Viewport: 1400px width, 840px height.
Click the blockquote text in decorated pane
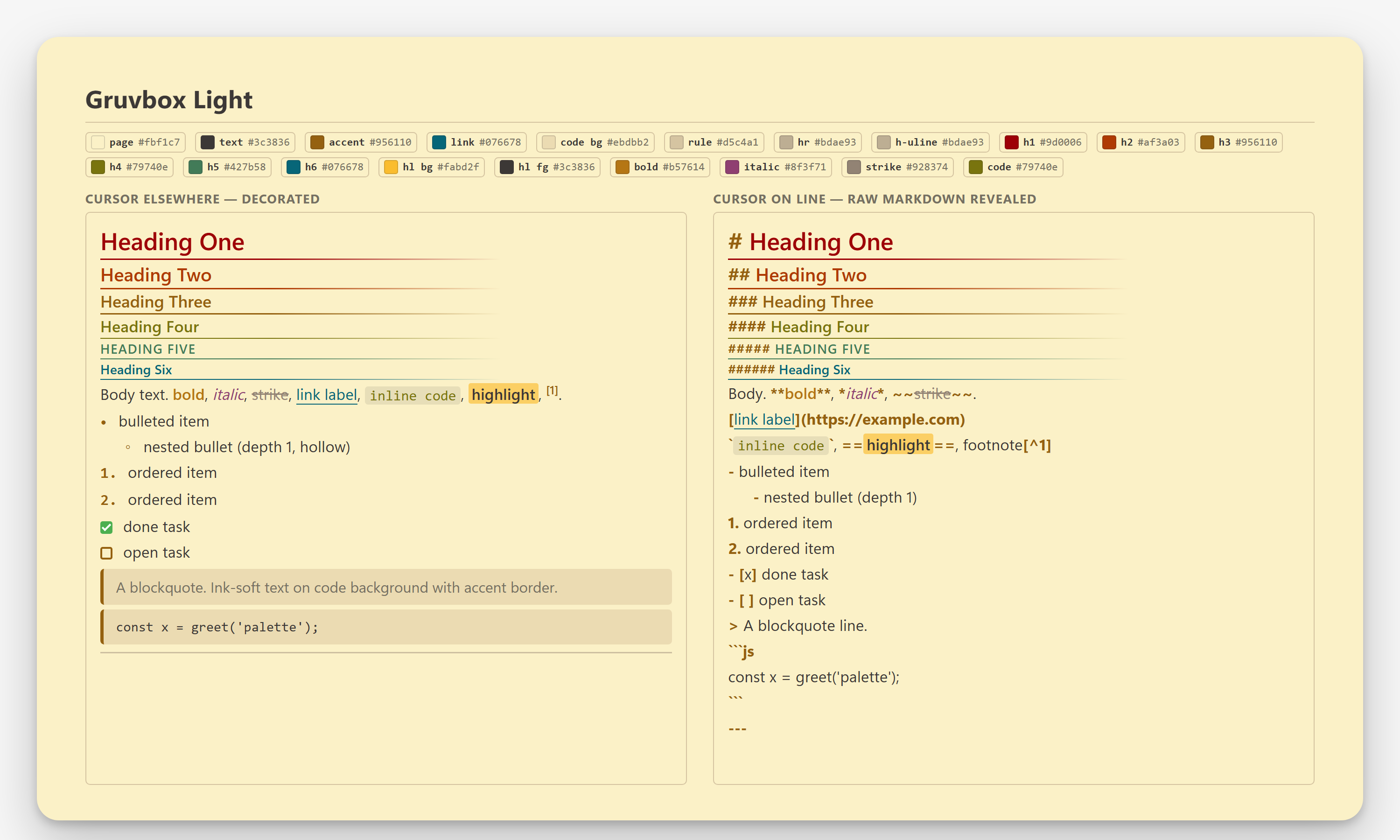click(337, 588)
